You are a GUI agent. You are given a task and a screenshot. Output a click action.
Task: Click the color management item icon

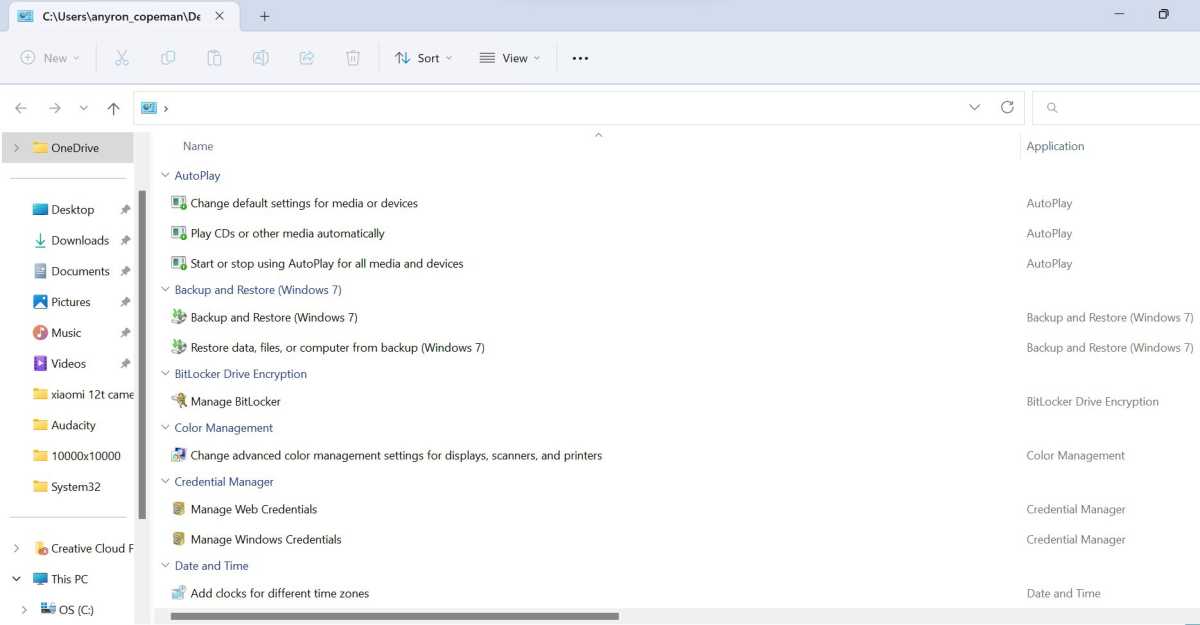click(x=179, y=455)
